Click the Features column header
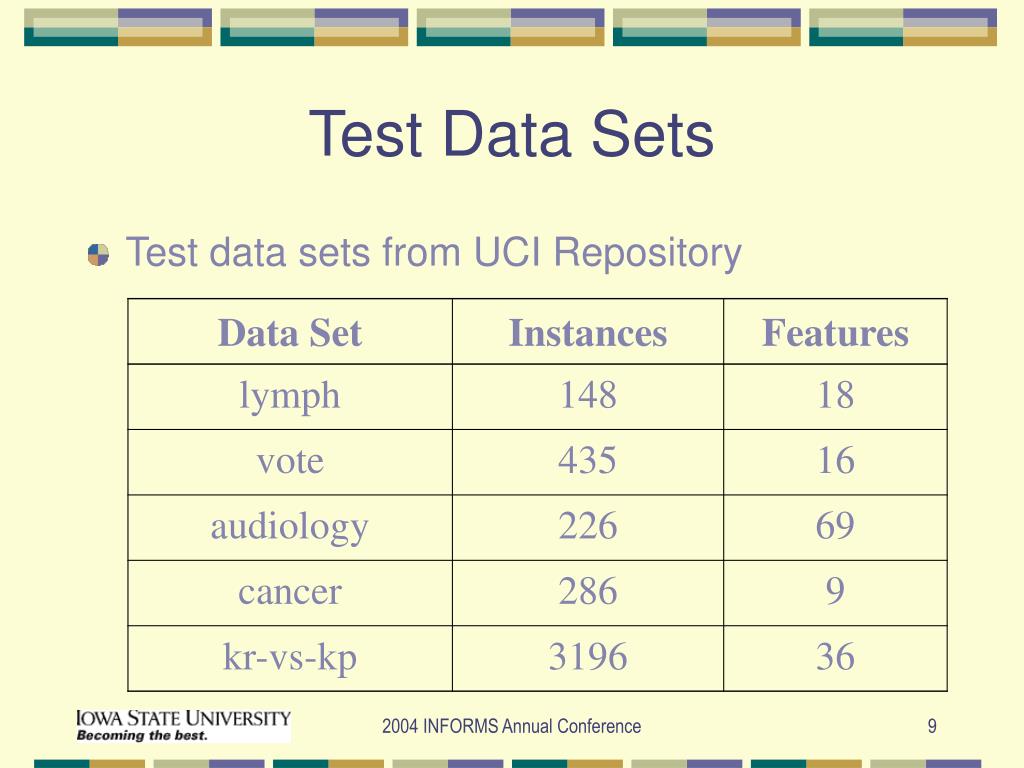 pyautogui.click(x=835, y=332)
